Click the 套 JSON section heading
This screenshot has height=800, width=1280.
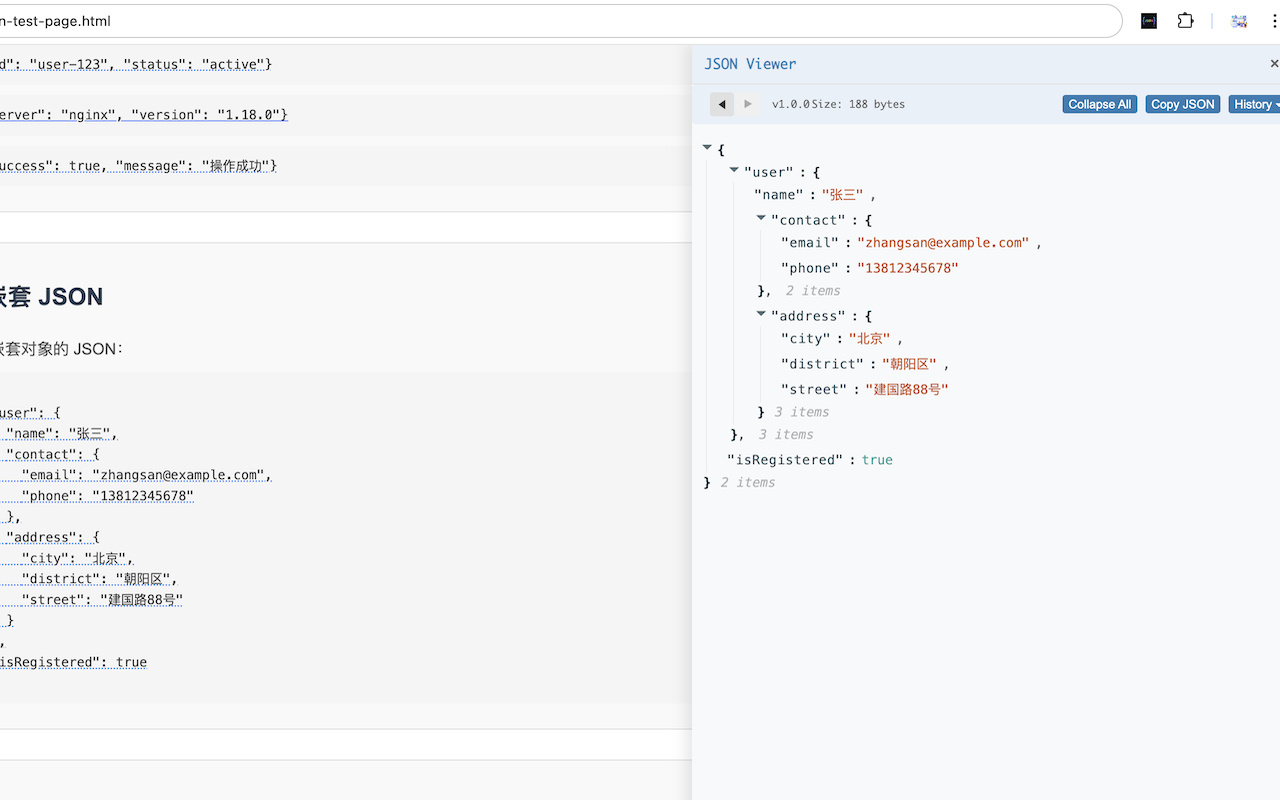(x=51, y=297)
